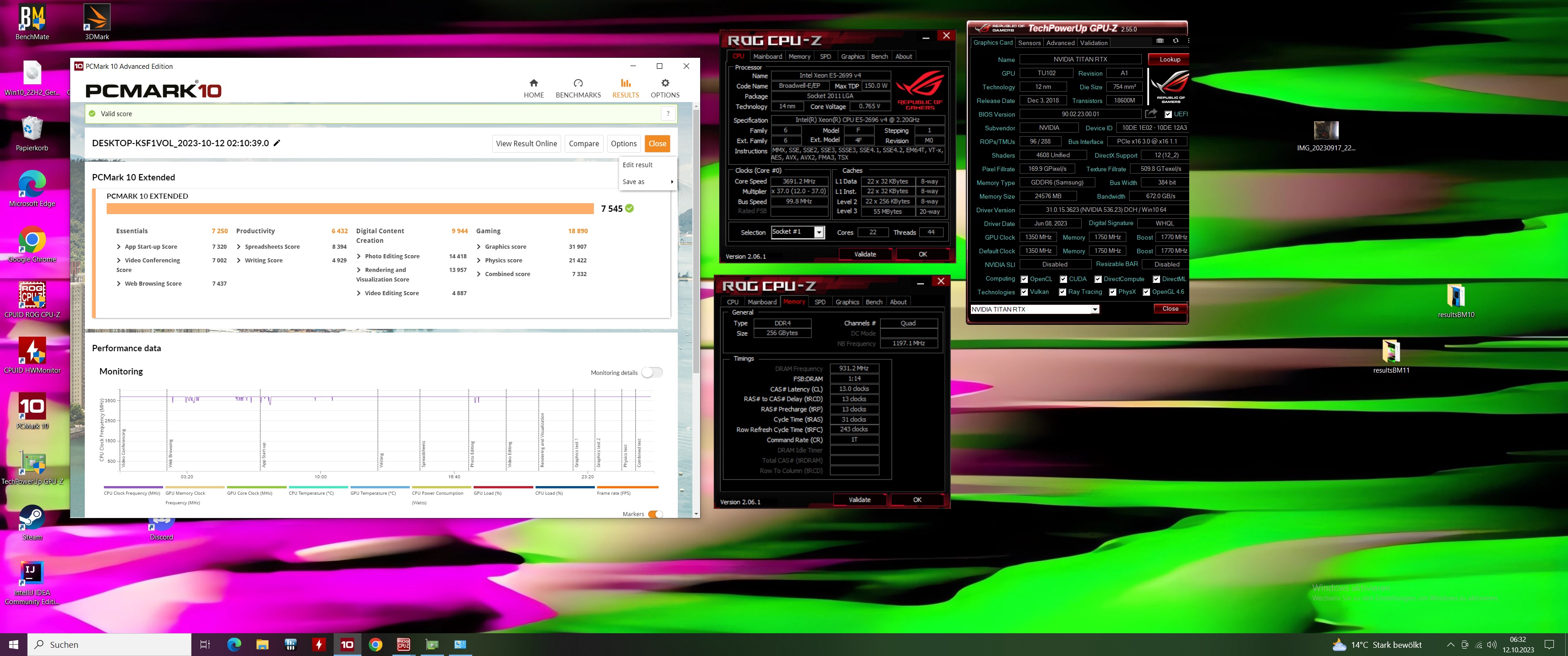Click the BIOS share/export icon in GPU-Z
The height and width of the screenshot is (656, 1568).
[x=1150, y=113]
